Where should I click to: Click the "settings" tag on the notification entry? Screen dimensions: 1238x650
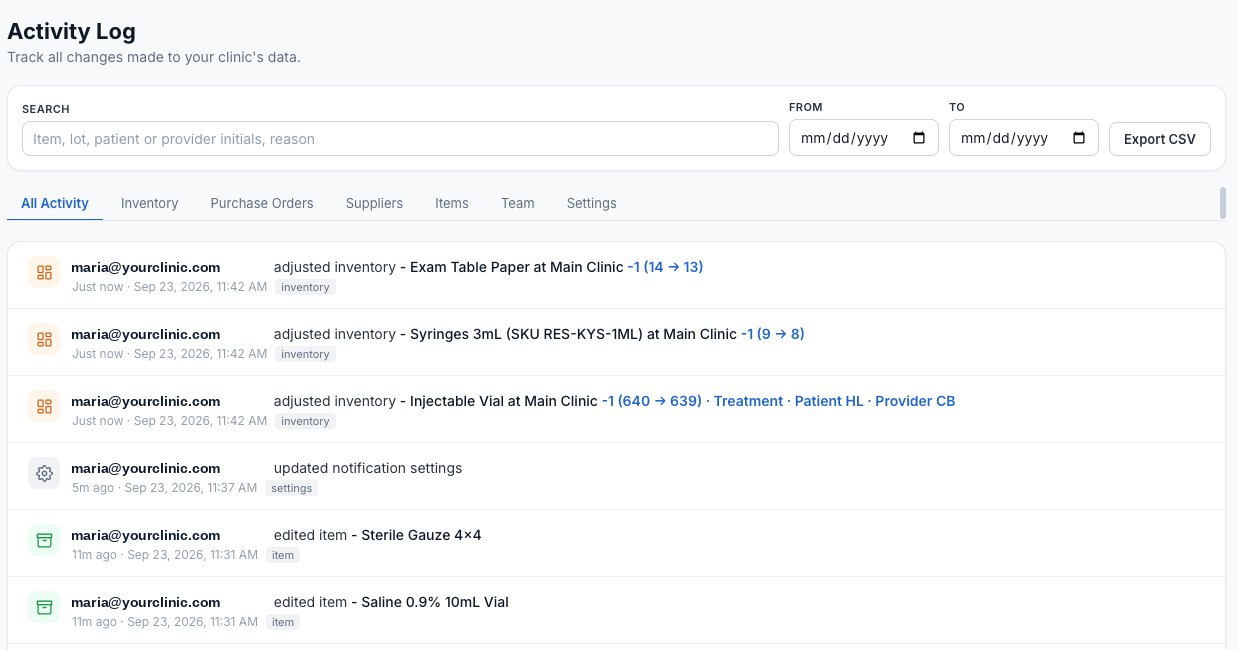coord(292,488)
